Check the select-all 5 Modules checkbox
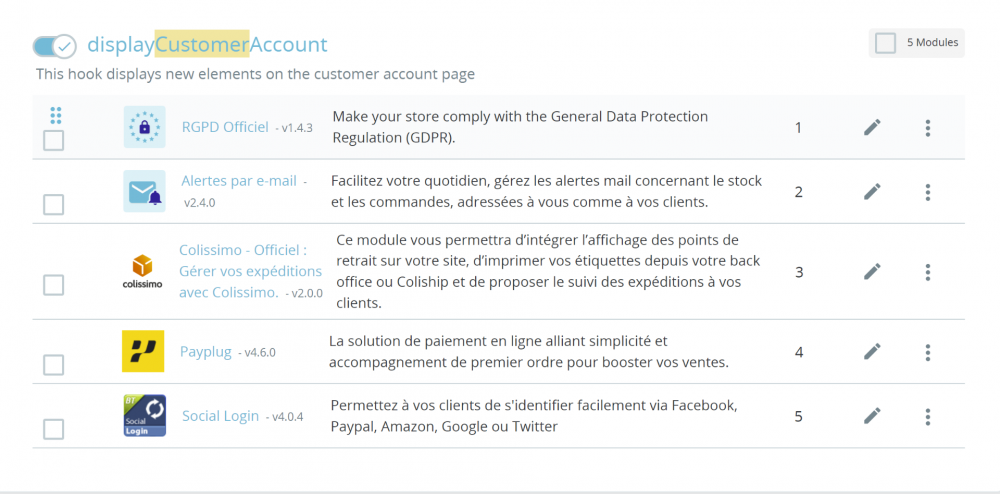Viewport: 1000px width, 494px height. coord(885,43)
